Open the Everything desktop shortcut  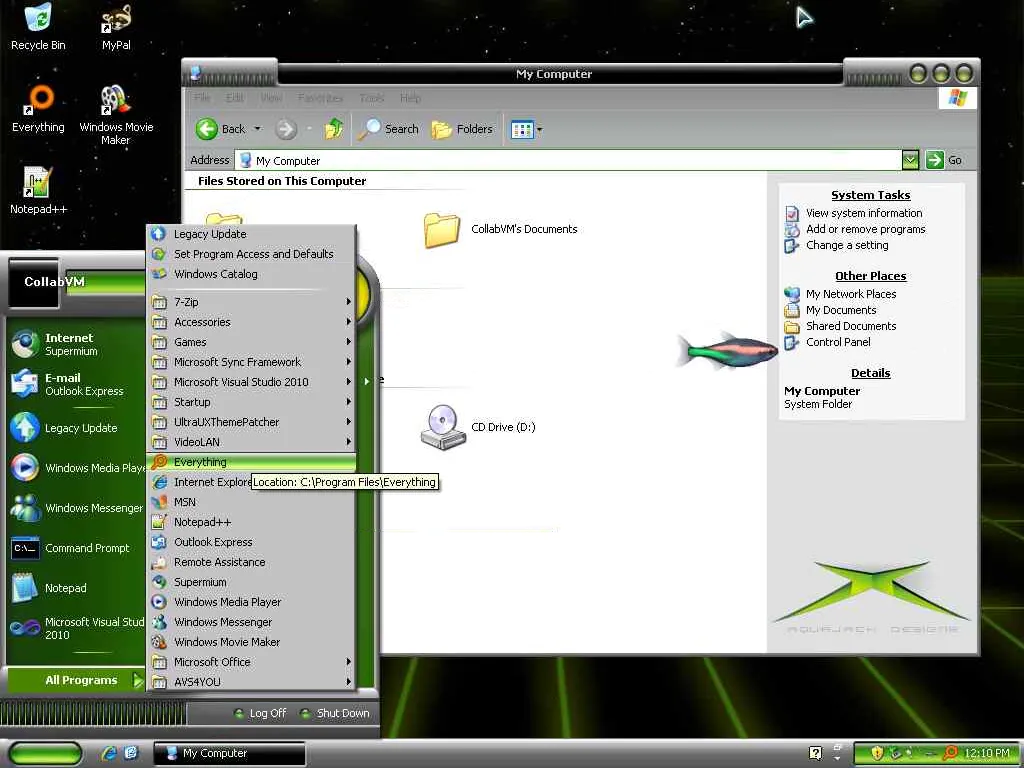[38, 109]
